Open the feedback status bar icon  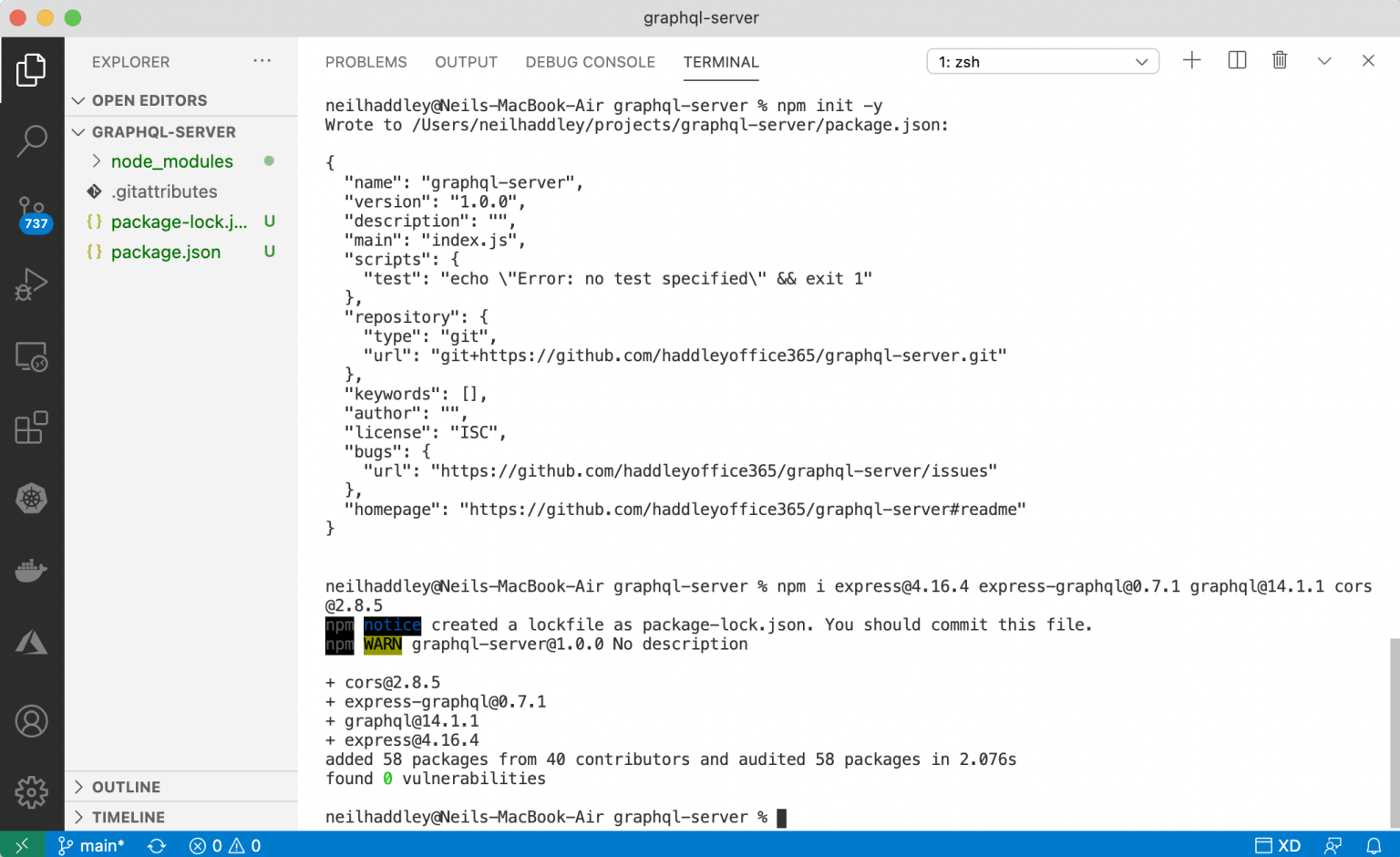click(x=1333, y=845)
